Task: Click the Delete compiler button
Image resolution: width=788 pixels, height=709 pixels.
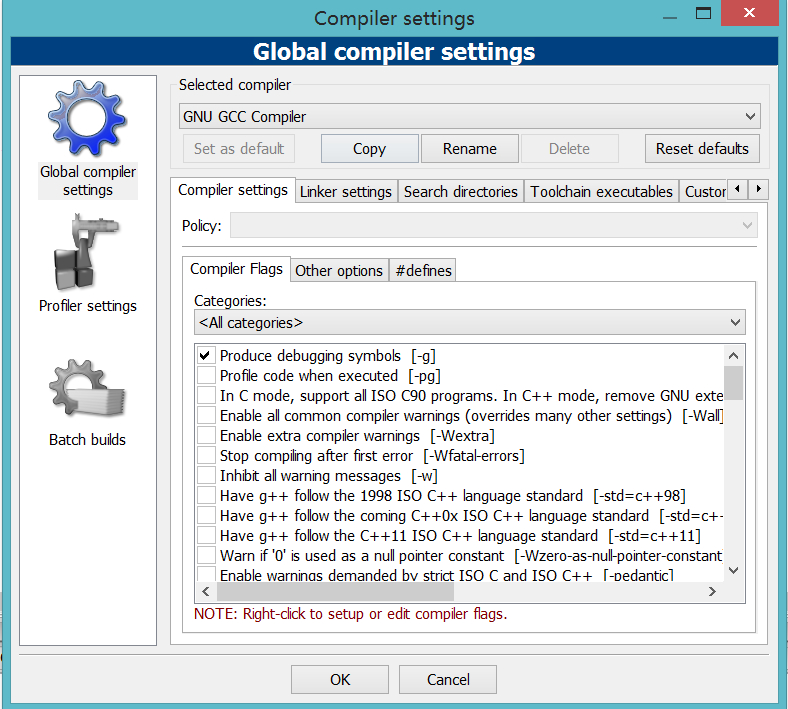Action: click(569, 149)
